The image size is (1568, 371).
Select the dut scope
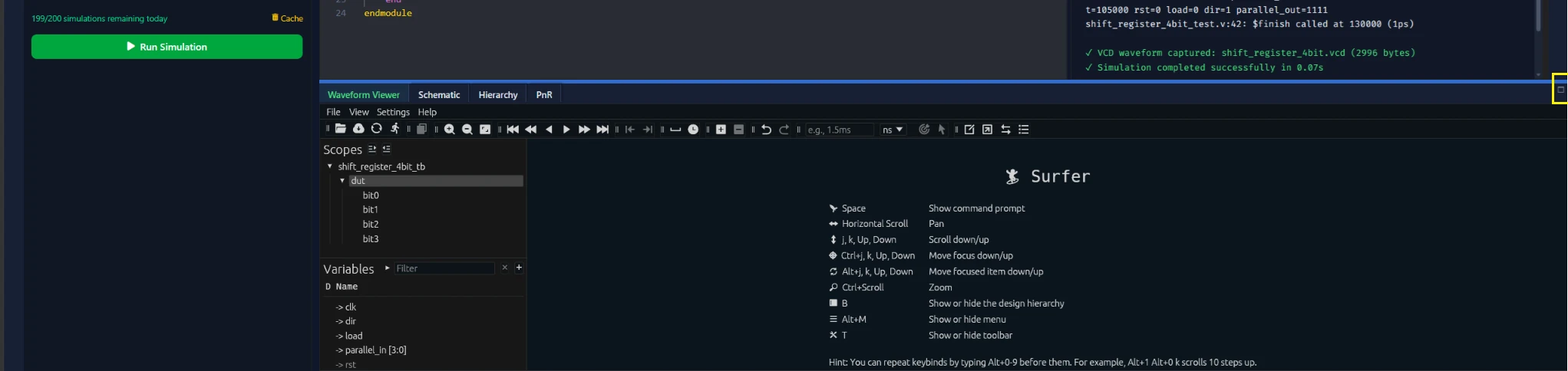tap(436, 181)
